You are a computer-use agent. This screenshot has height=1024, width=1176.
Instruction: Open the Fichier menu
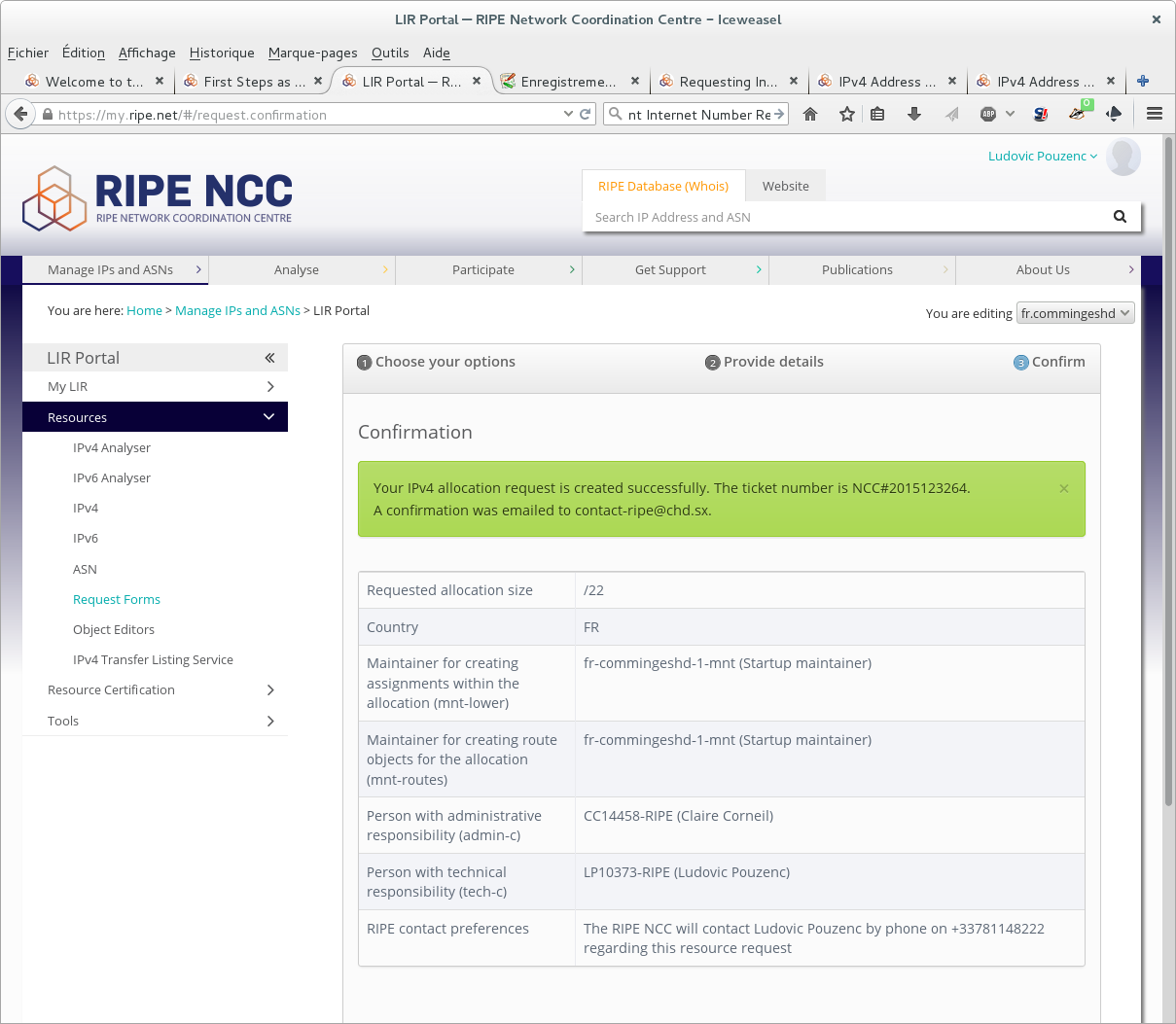click(28, 53)
